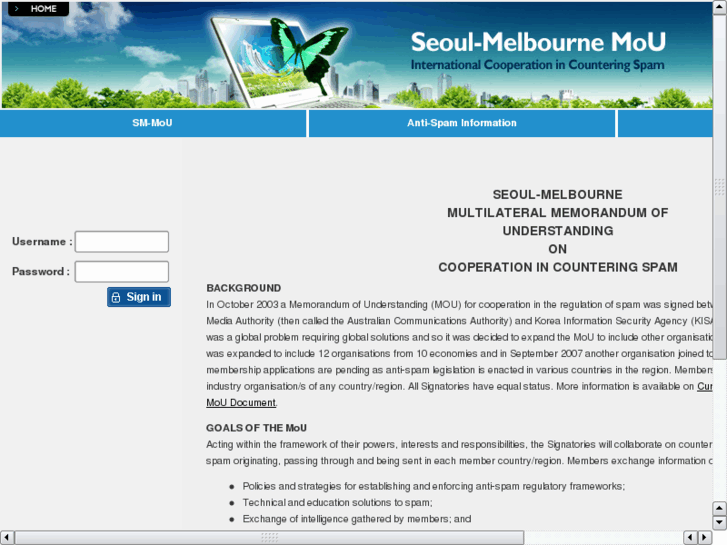727x545 pixels.
Task: Click the partially visible third menu tab
Action: click(665, 123)
